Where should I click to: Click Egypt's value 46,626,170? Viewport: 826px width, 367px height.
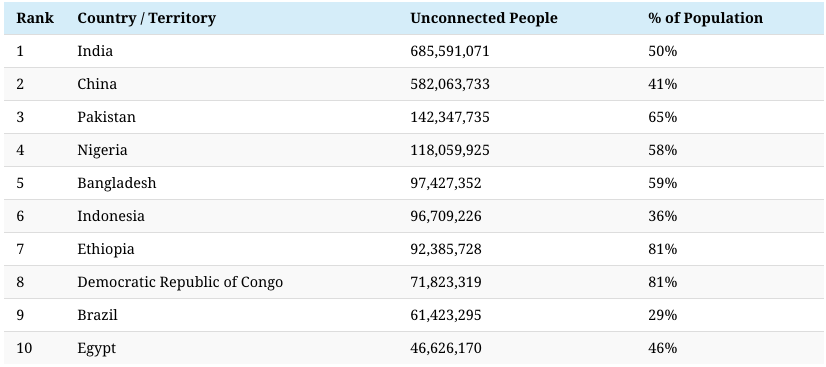tap(446, 348)
